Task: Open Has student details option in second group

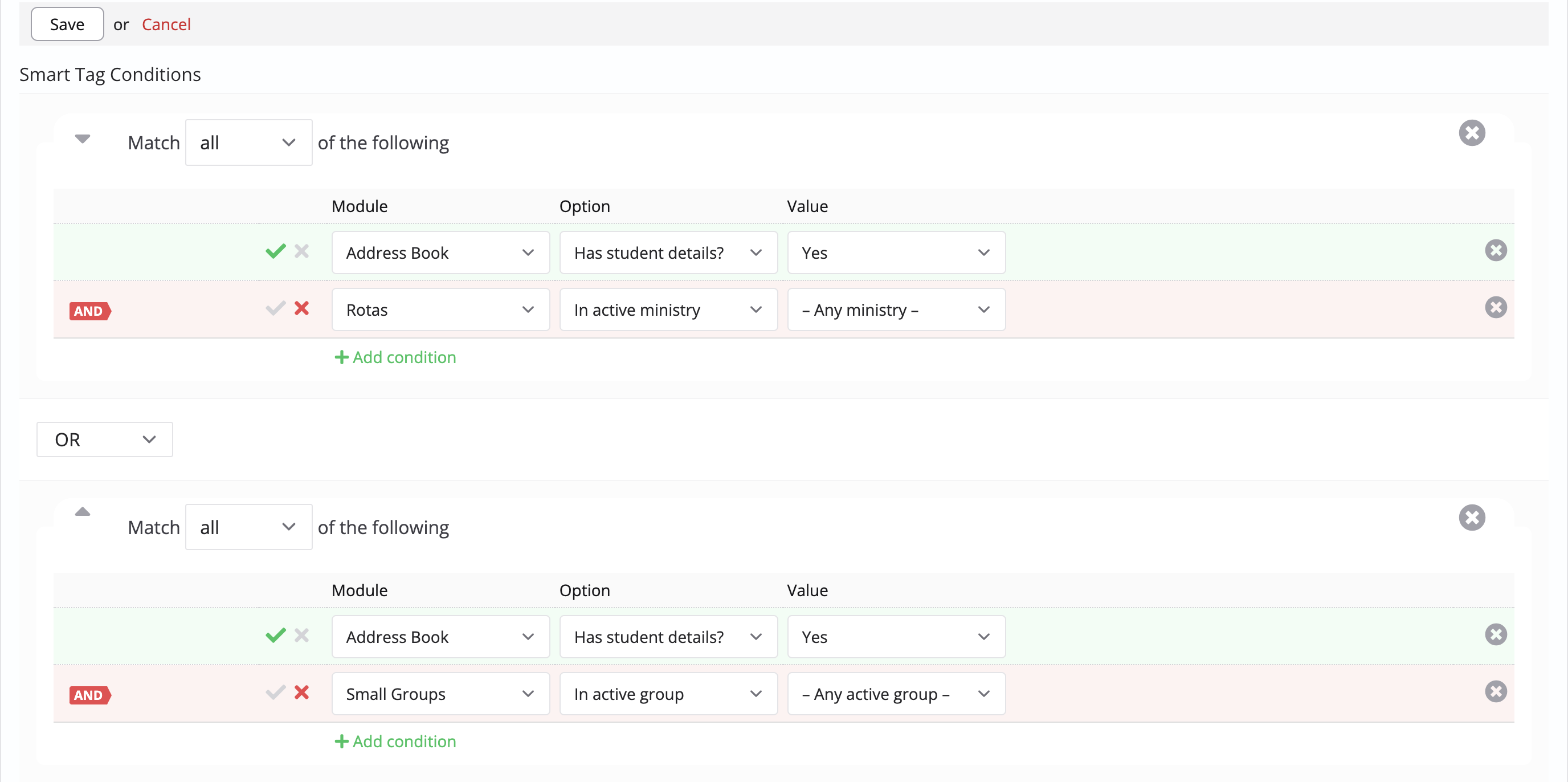Action: click(x=668, y=637)
